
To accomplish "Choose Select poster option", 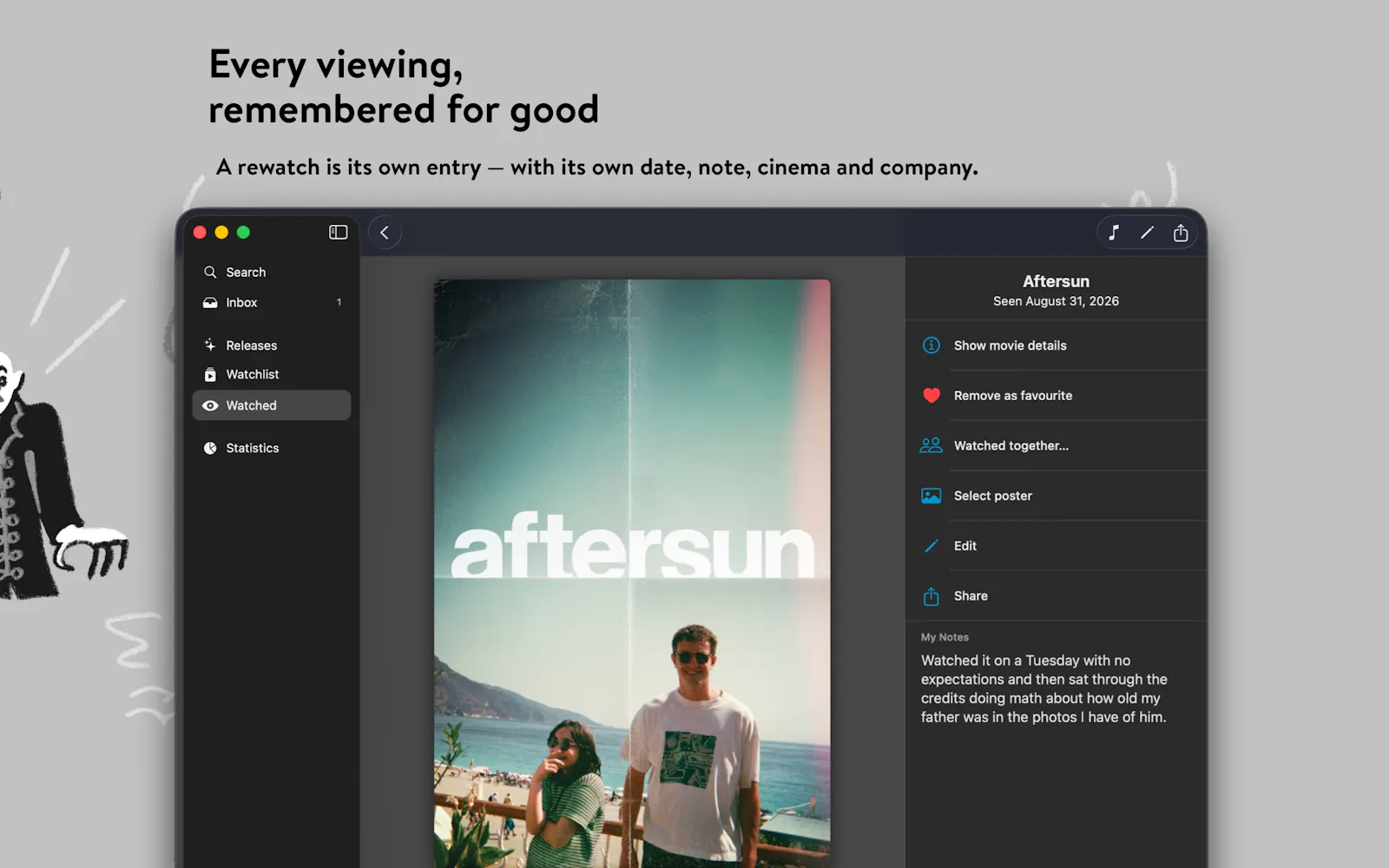I will (x=1057, y=496).
